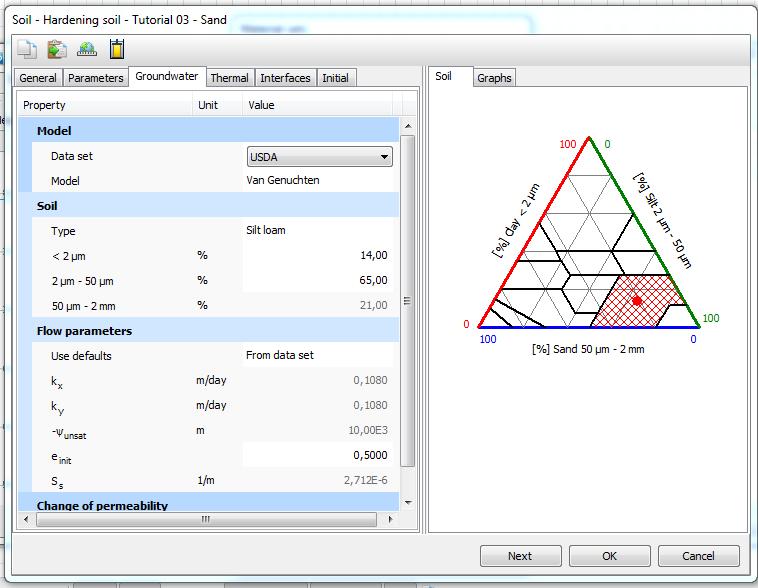Collapse the Model section header
This screenshot has width=758, height=588.
(208, 131)
